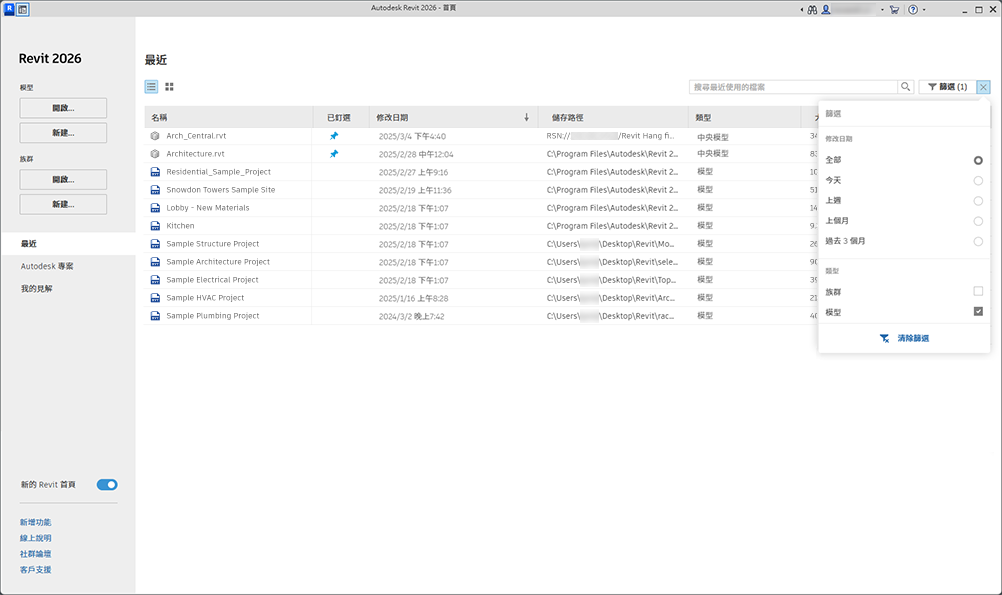1002x595 pixels.
Task: Click the sort arrow in 修改日期 column
Action: pos(527,117)
